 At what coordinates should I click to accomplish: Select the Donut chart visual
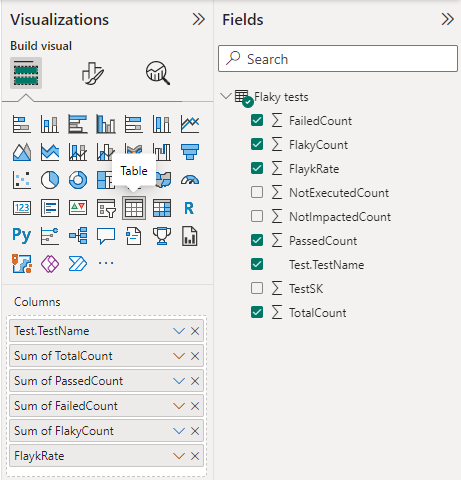coord(78,180)
